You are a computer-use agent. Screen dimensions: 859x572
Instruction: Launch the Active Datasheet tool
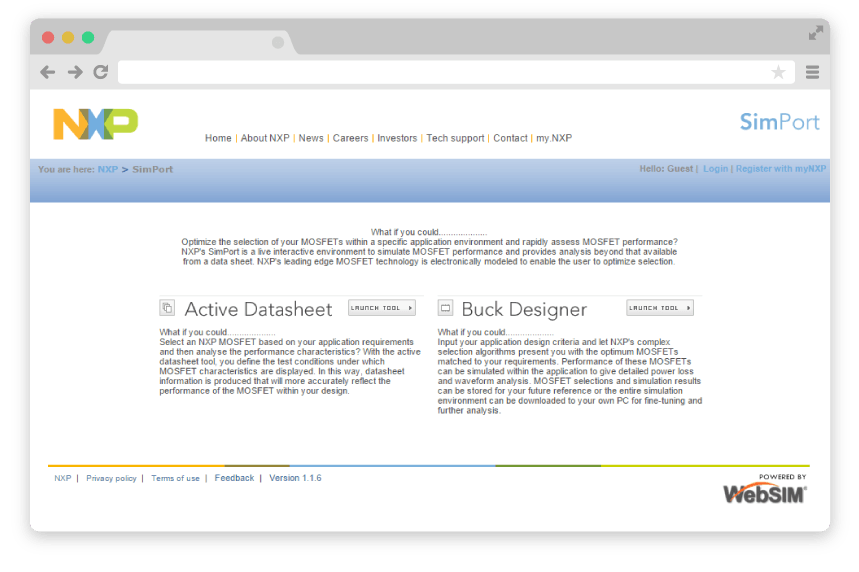coord(382,308)
